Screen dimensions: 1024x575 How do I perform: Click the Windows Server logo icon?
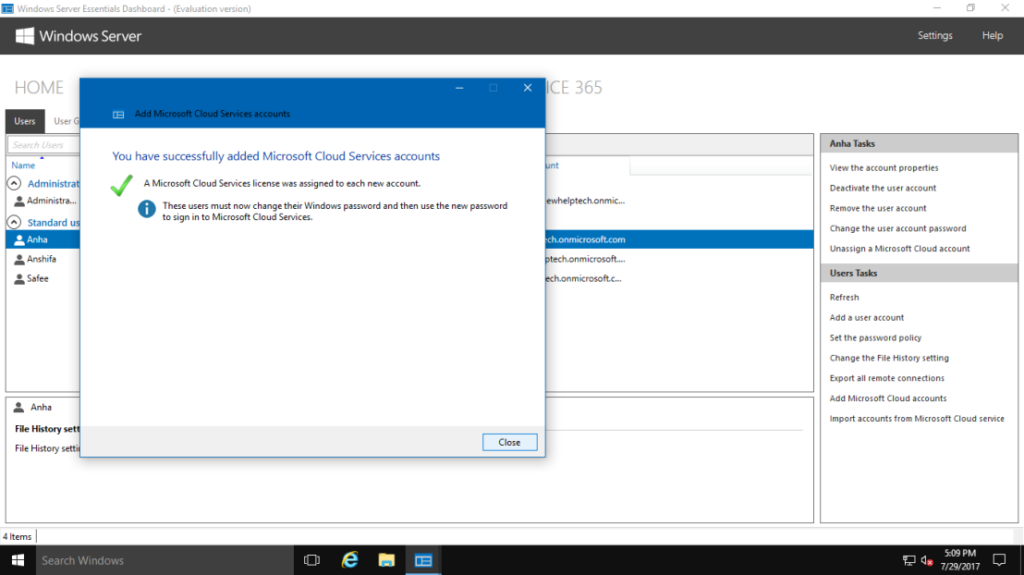click(25, 36)
